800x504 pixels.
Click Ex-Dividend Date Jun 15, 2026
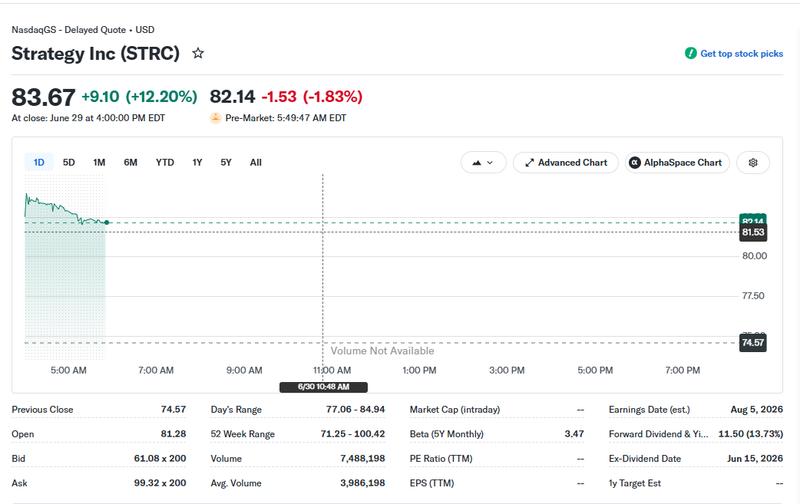click(x=755, y=459)
